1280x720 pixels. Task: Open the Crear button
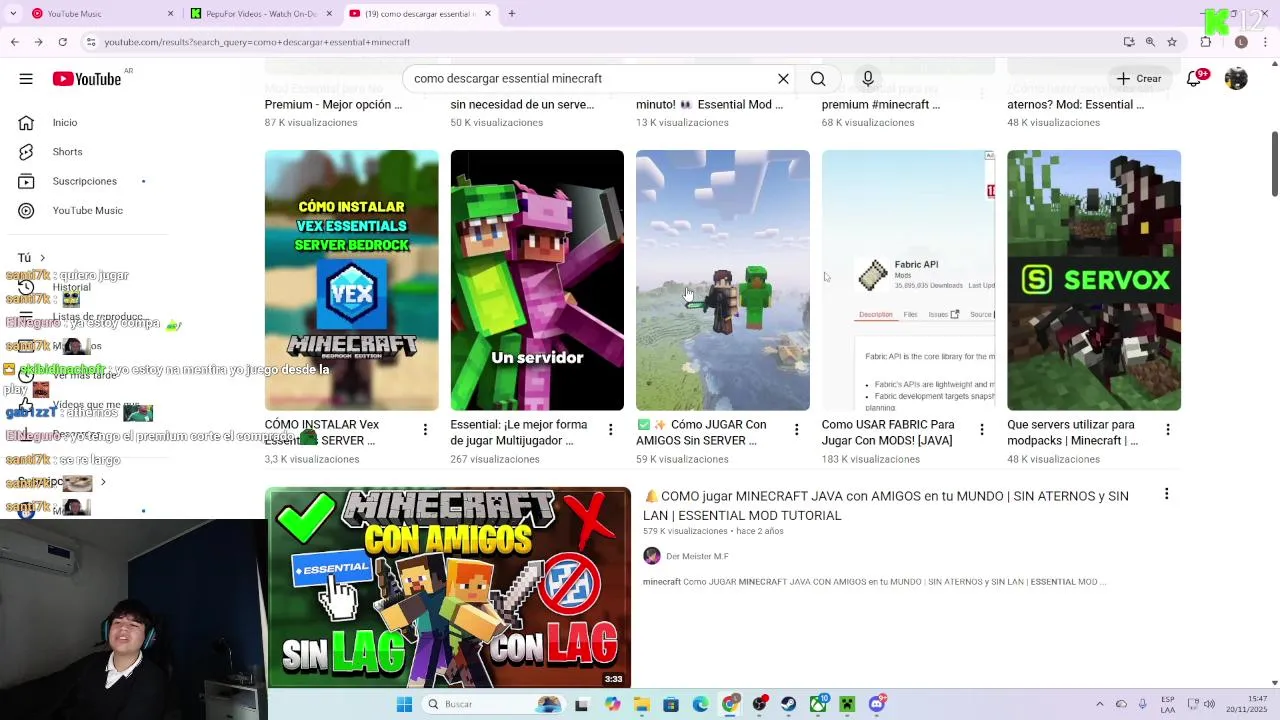(x=1139, y=79)
